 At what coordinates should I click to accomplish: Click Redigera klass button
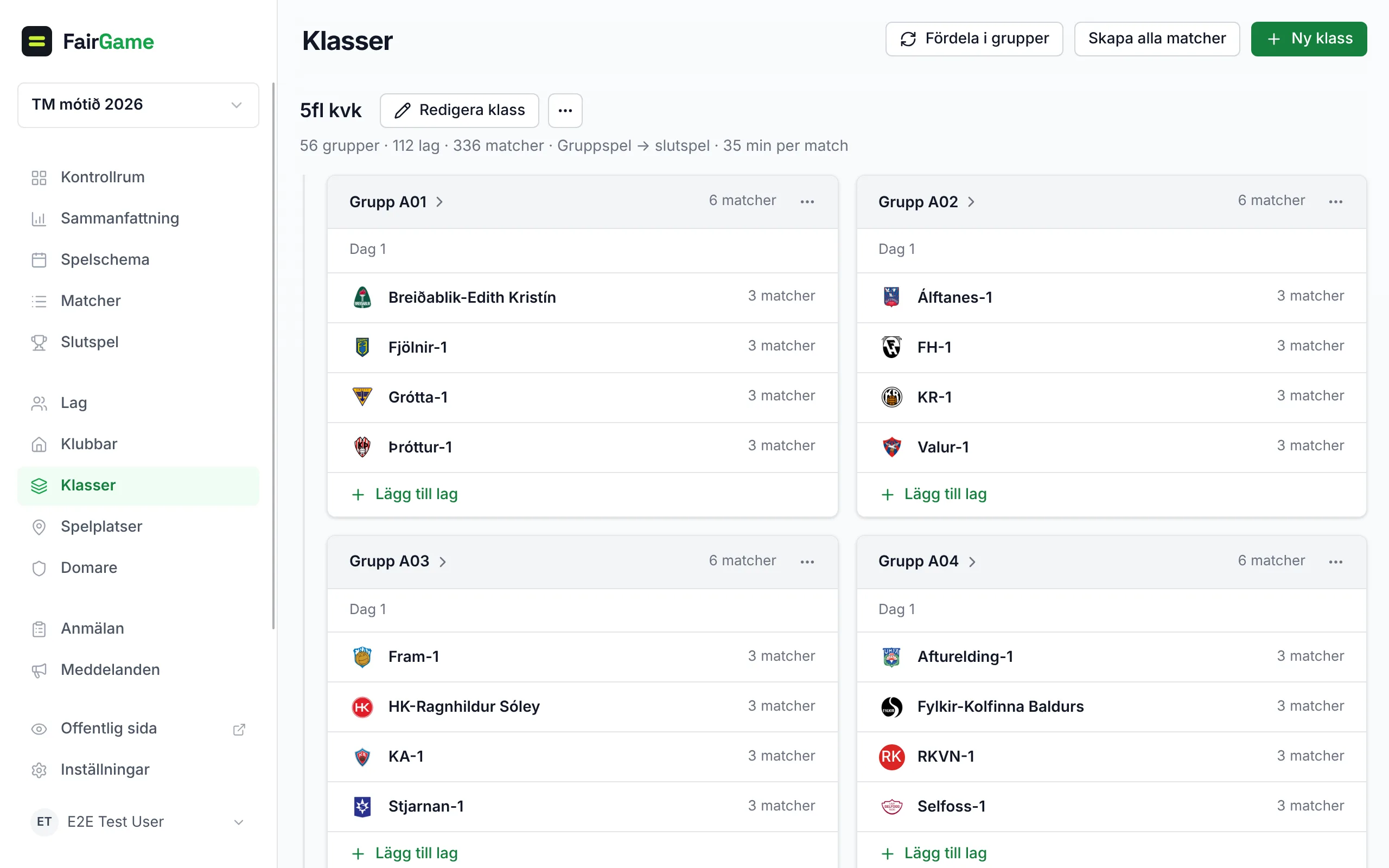click(x=459, y=110)
